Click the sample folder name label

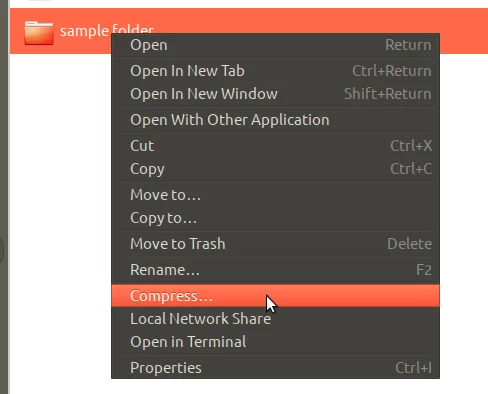(107, 31)
